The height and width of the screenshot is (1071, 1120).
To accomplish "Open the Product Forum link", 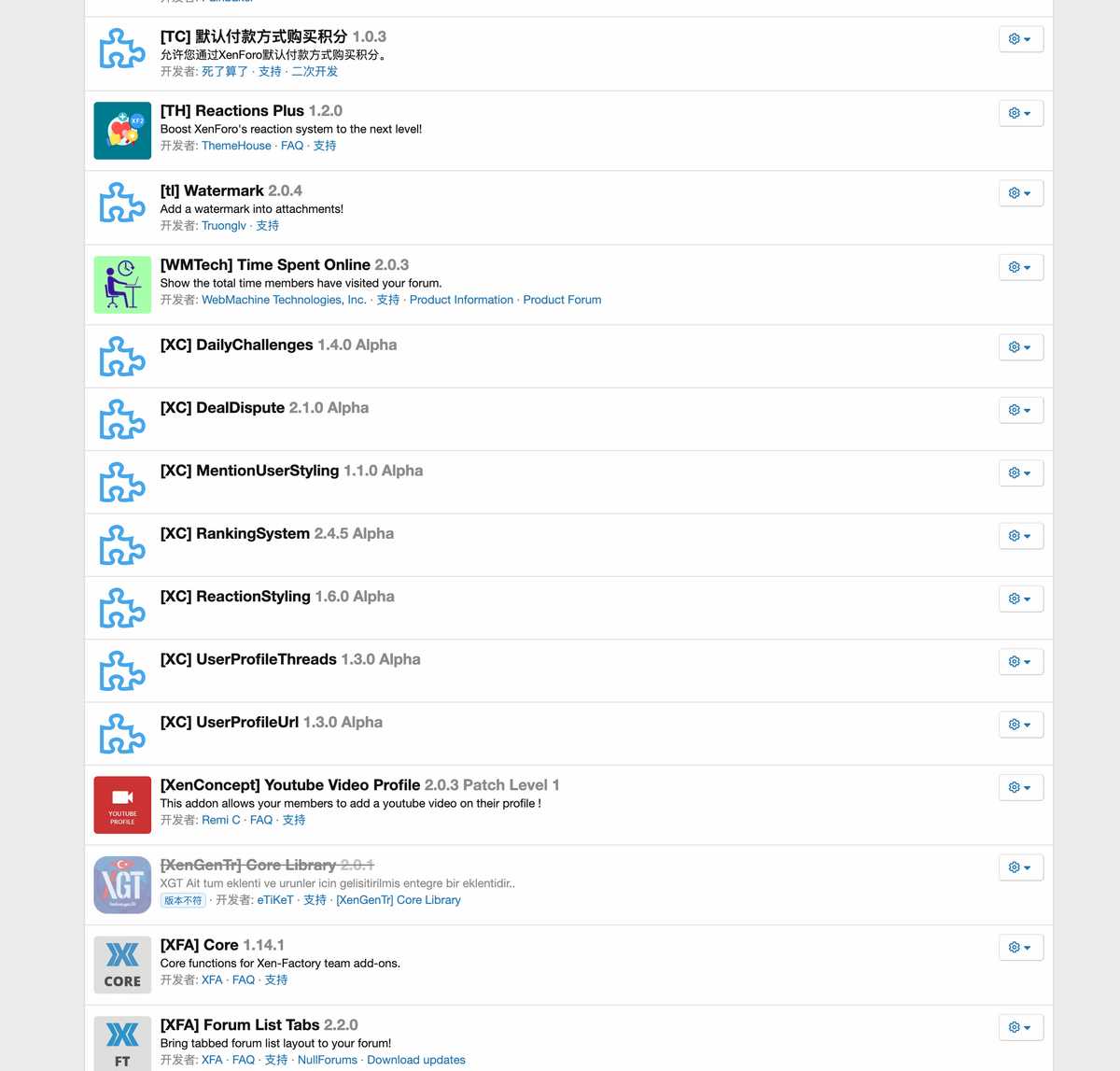I will pos(562,300).
